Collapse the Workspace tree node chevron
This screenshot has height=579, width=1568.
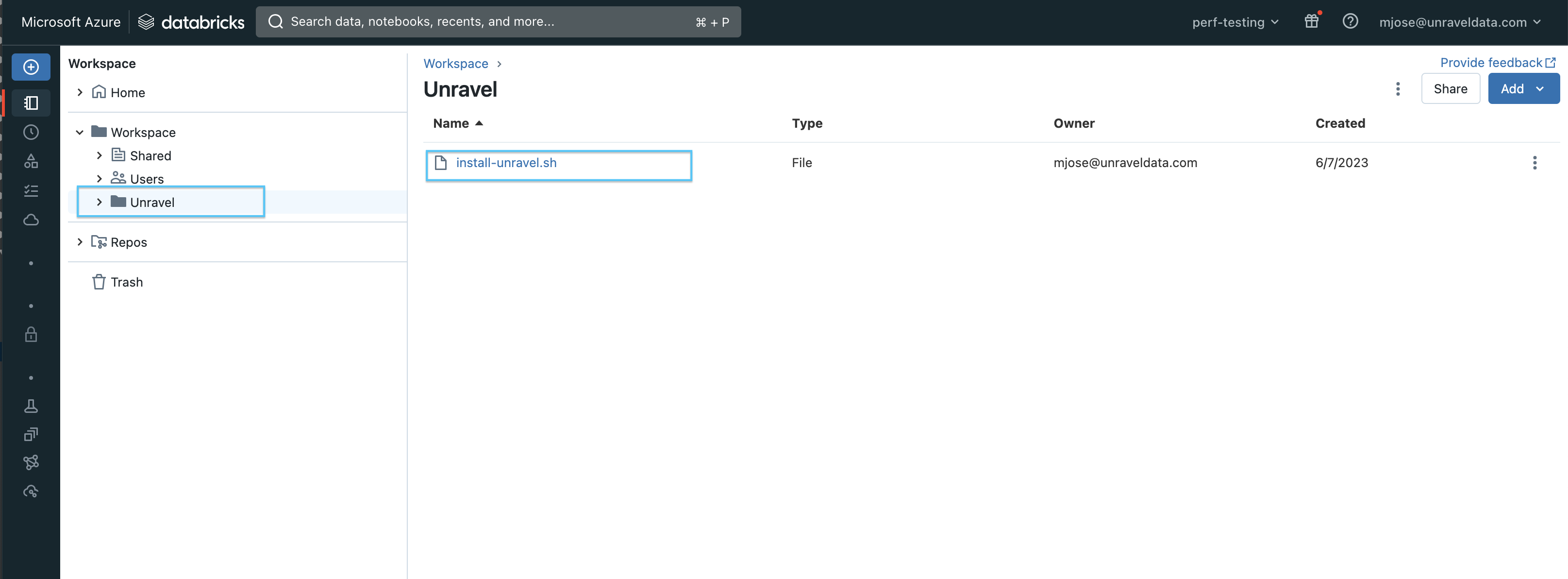80,132
